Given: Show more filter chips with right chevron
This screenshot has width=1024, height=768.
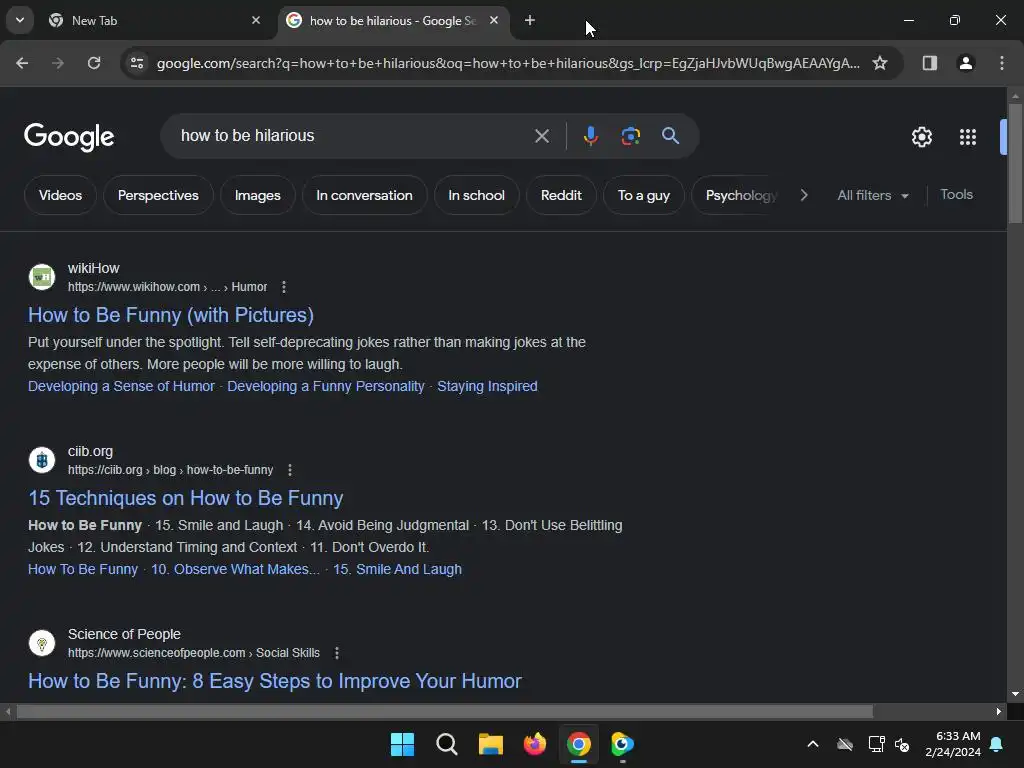Looking at the screenshot, I should tap(804, 195).
